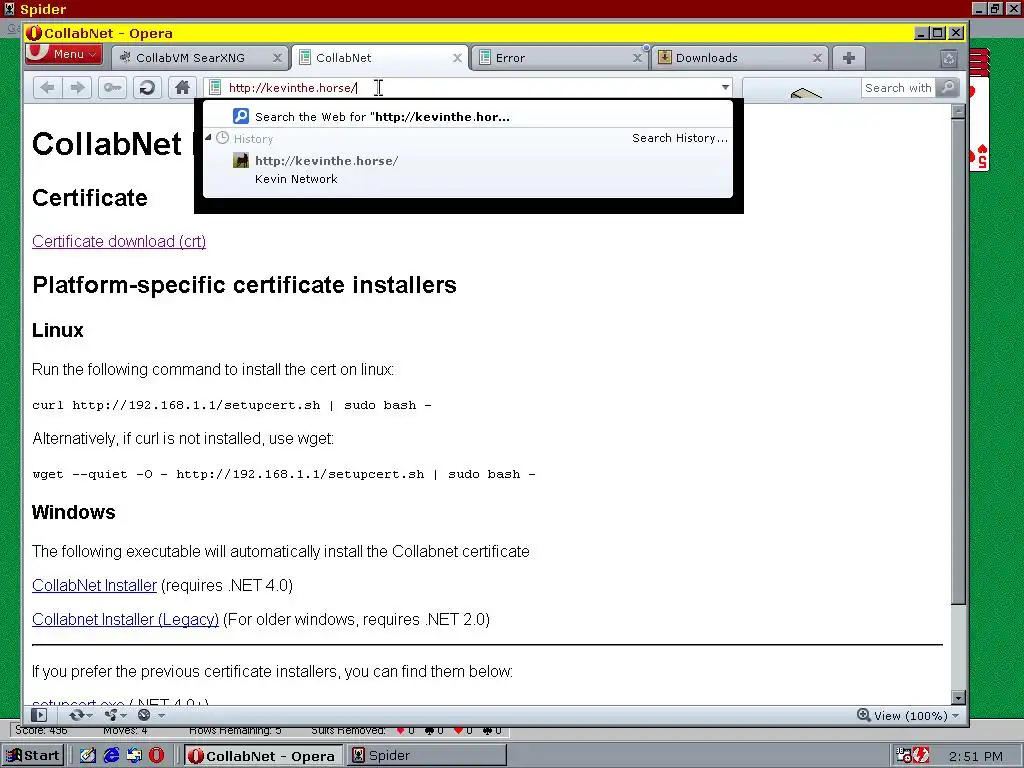1024x768 pixels.
Task: Click the wget --quiet command text
Action: (x=283, y=475)
